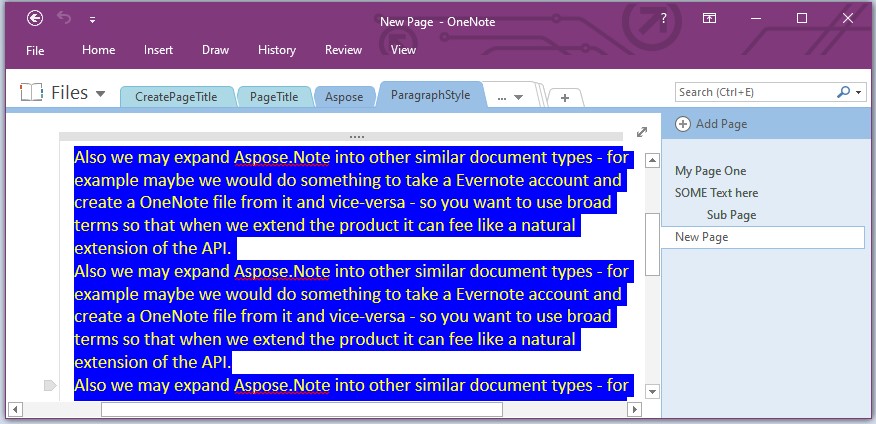Expand page to full view arrow icon
This screenshot has height=424, width=876.
pos(642,132)
